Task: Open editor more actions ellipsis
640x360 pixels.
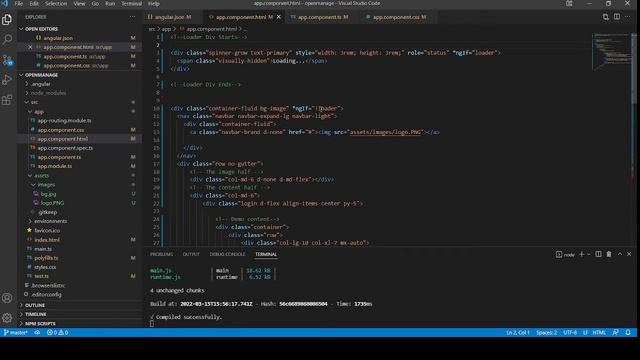Action: (x=628, y=17)
